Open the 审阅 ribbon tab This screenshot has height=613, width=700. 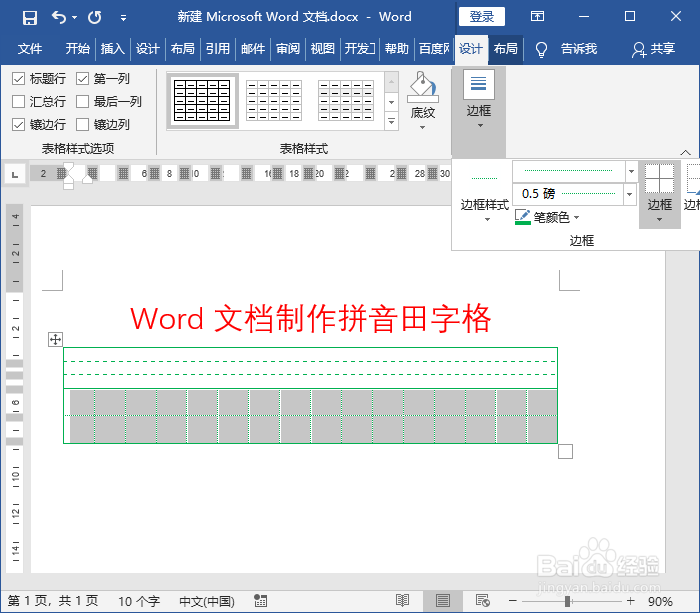288,48
